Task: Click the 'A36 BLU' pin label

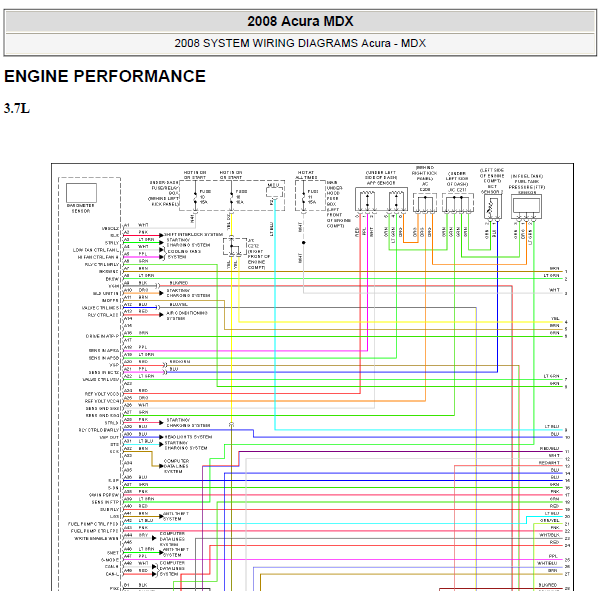Action: pos(136,477)
